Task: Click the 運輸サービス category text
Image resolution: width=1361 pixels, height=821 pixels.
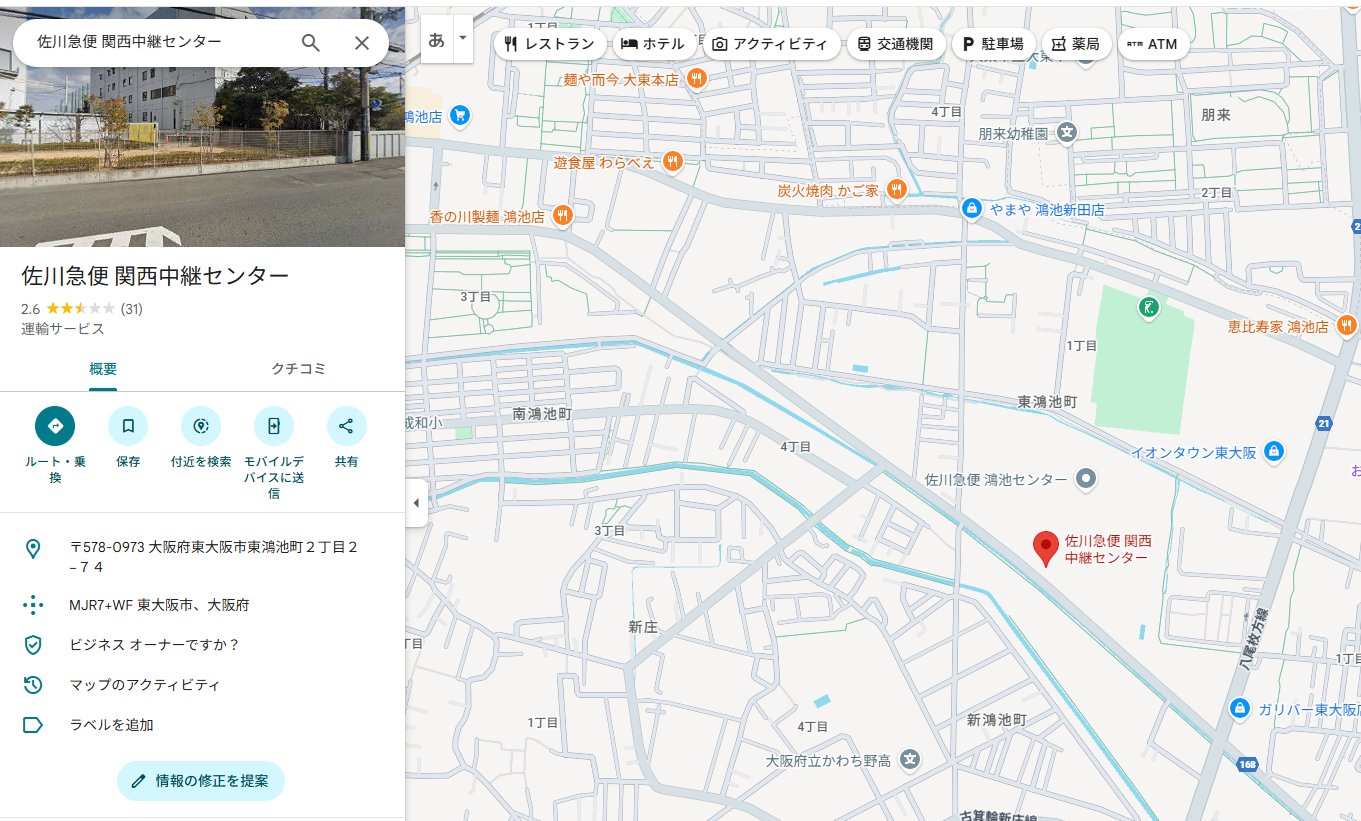Action: coord(62,329)
